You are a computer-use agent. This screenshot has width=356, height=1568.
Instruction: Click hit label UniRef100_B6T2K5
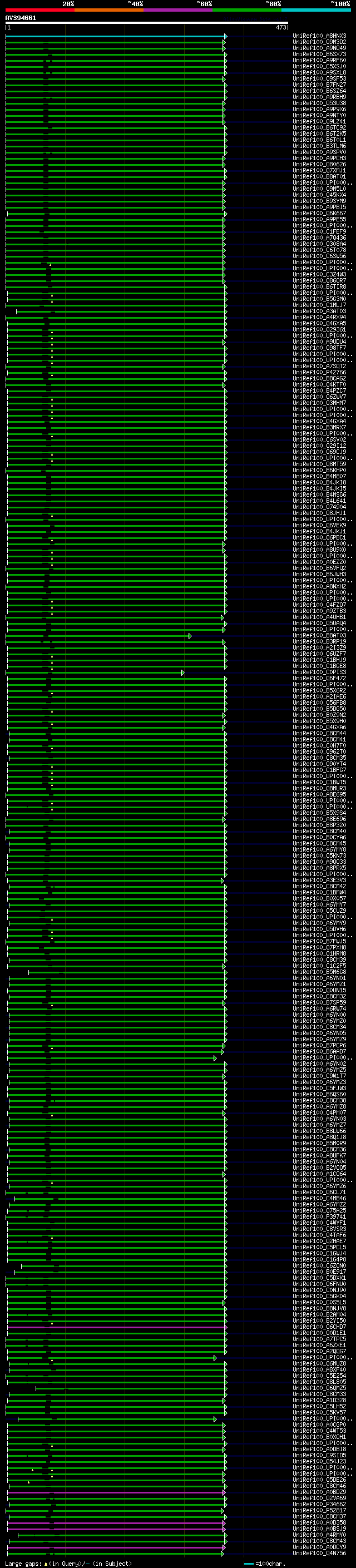[x=319, y=133]
